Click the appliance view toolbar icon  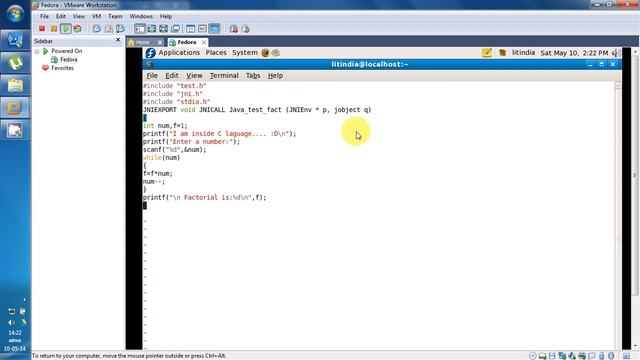point(202,29)
